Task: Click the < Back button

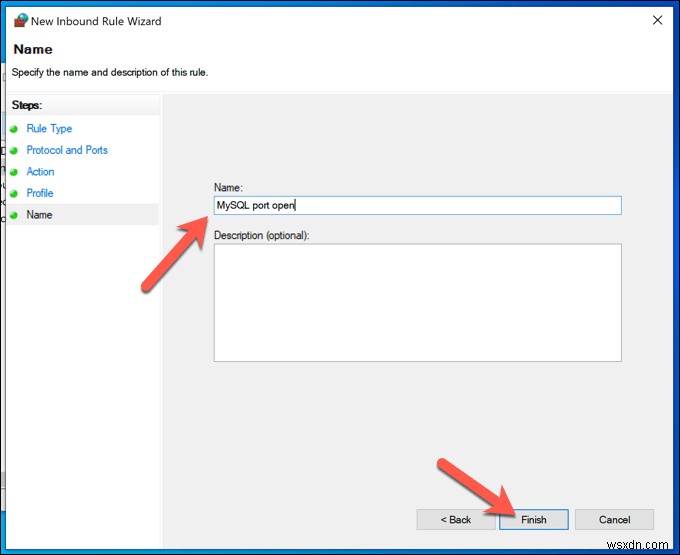Action: click(455, 519)
